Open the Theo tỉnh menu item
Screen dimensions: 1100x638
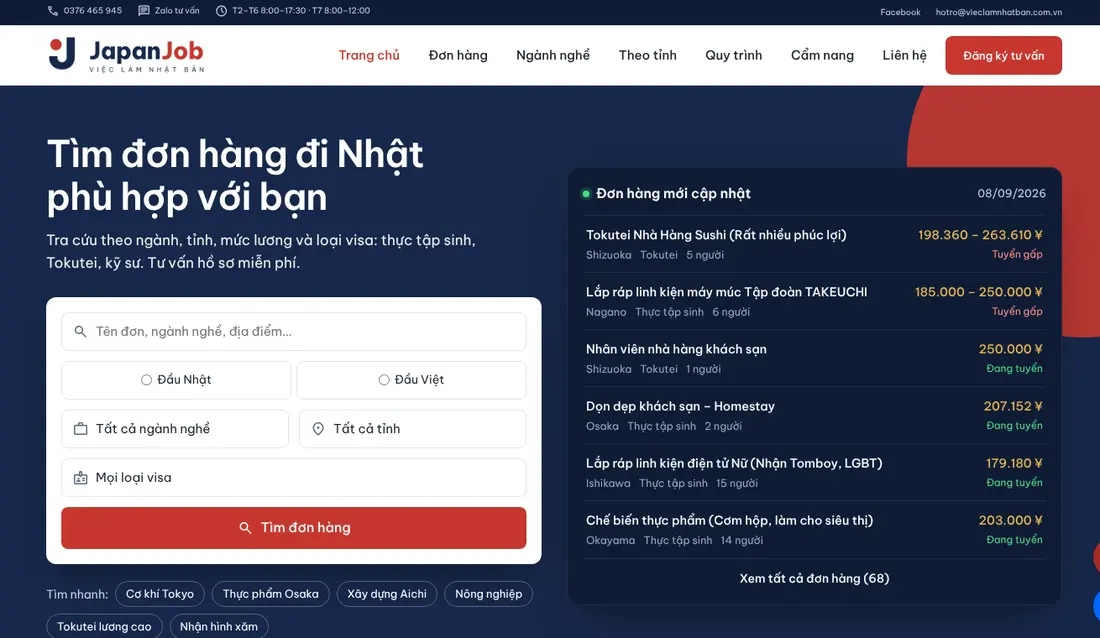tap(648, 55)
